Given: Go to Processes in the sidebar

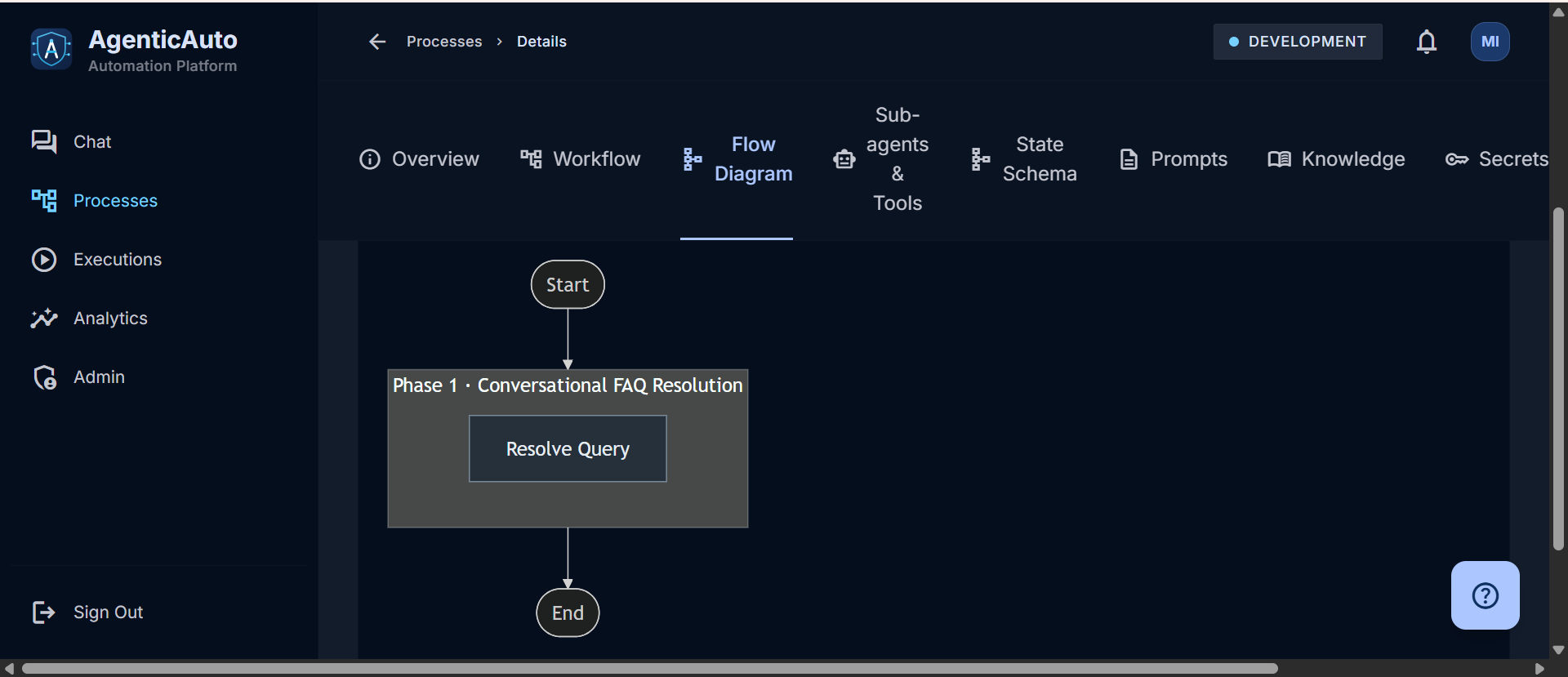Looking at the screenshot, I should click(115, 201).
